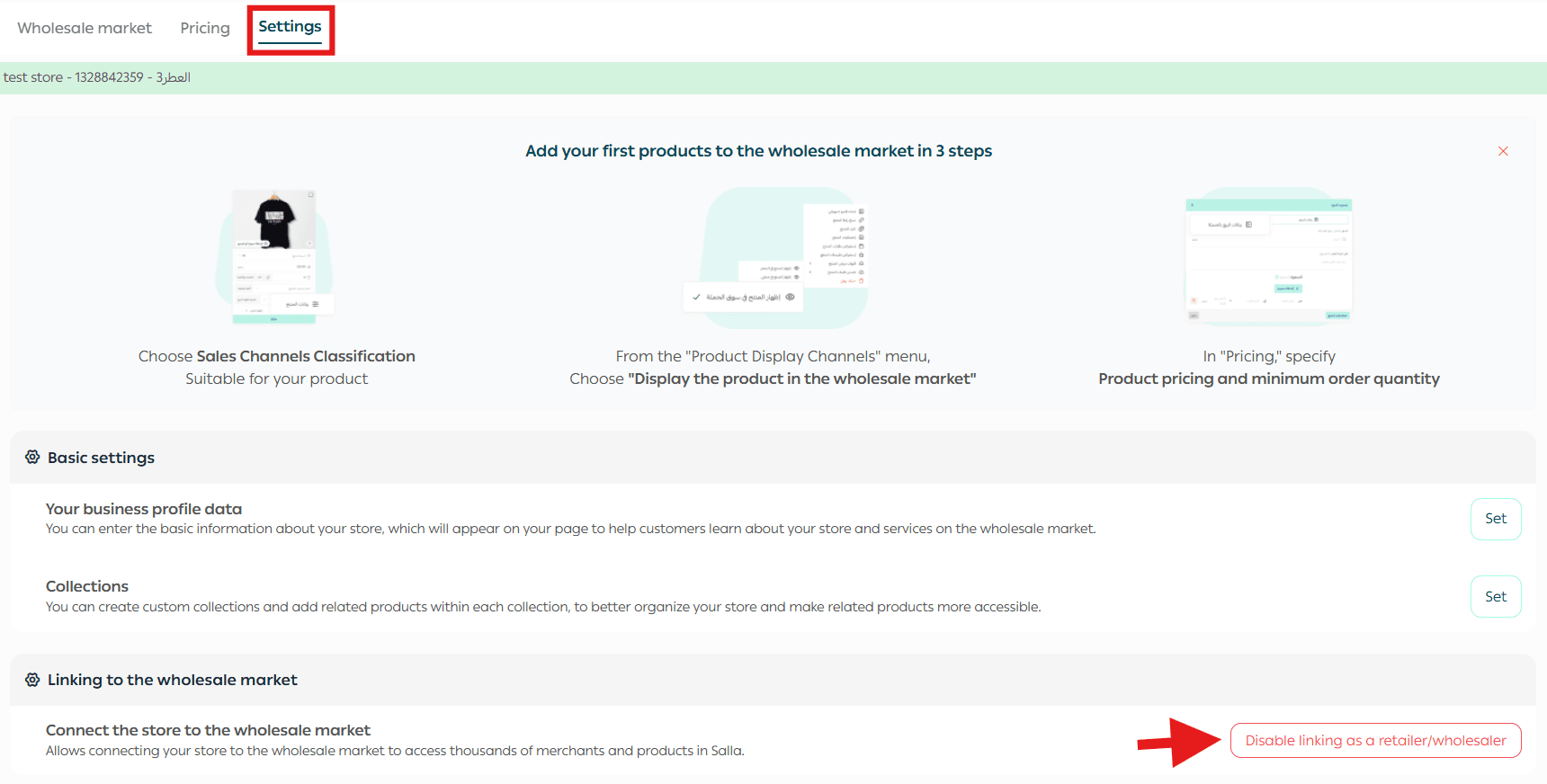The image size is (1547, 784).
Task: Click the test store name banner
Action: click(97, 77)
